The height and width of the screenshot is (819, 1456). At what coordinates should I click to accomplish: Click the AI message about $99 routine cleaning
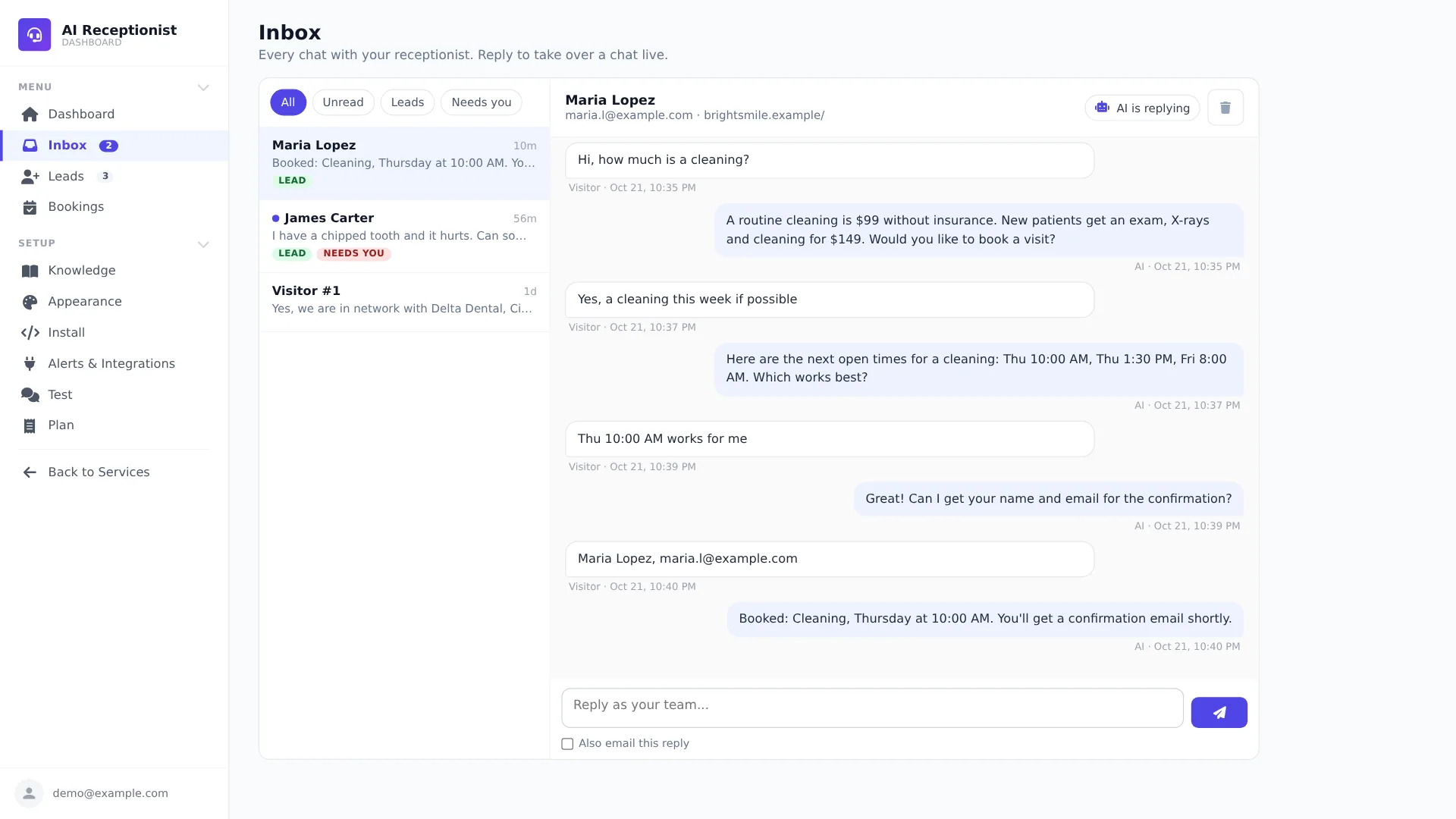click(x=978, y=231)
